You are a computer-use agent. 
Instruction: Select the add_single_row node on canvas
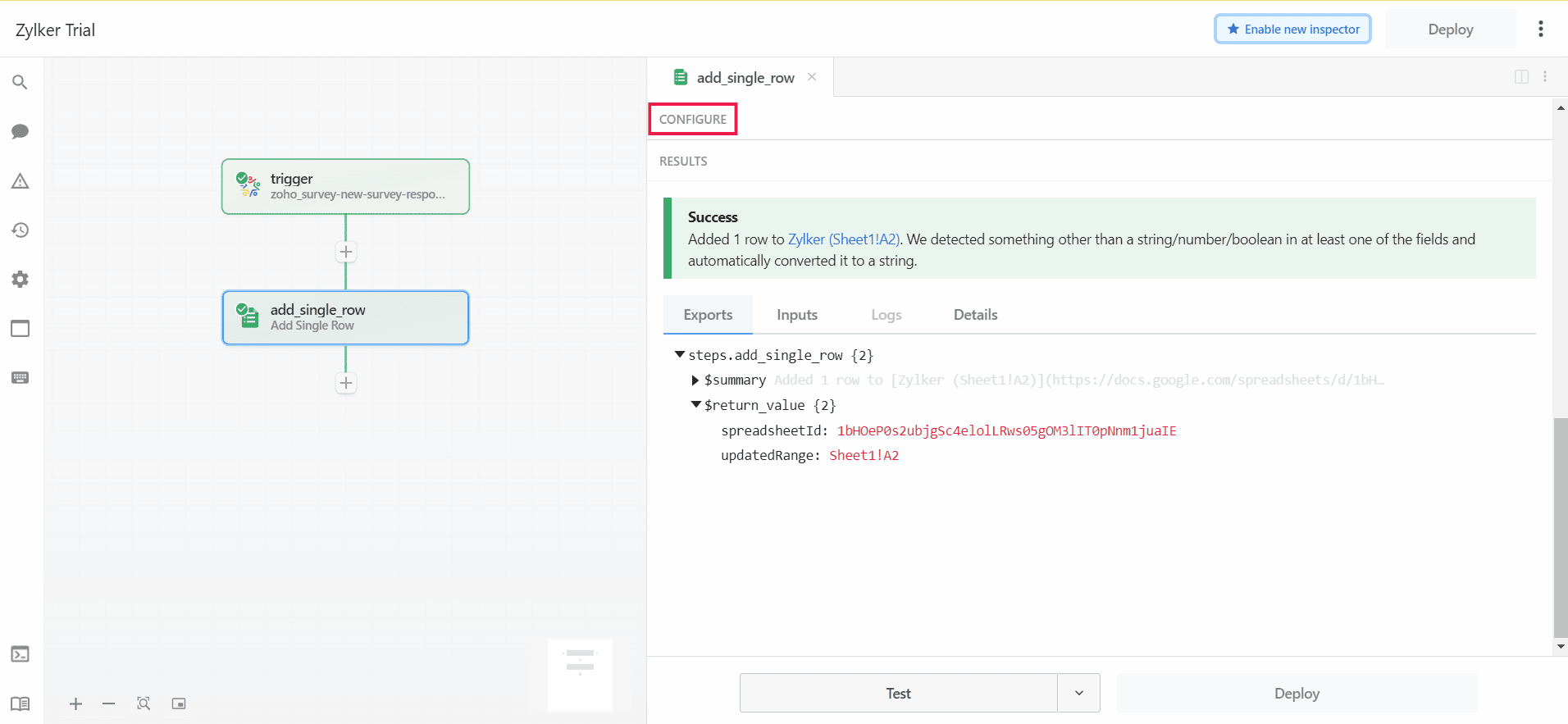click(x=345, y=317)
